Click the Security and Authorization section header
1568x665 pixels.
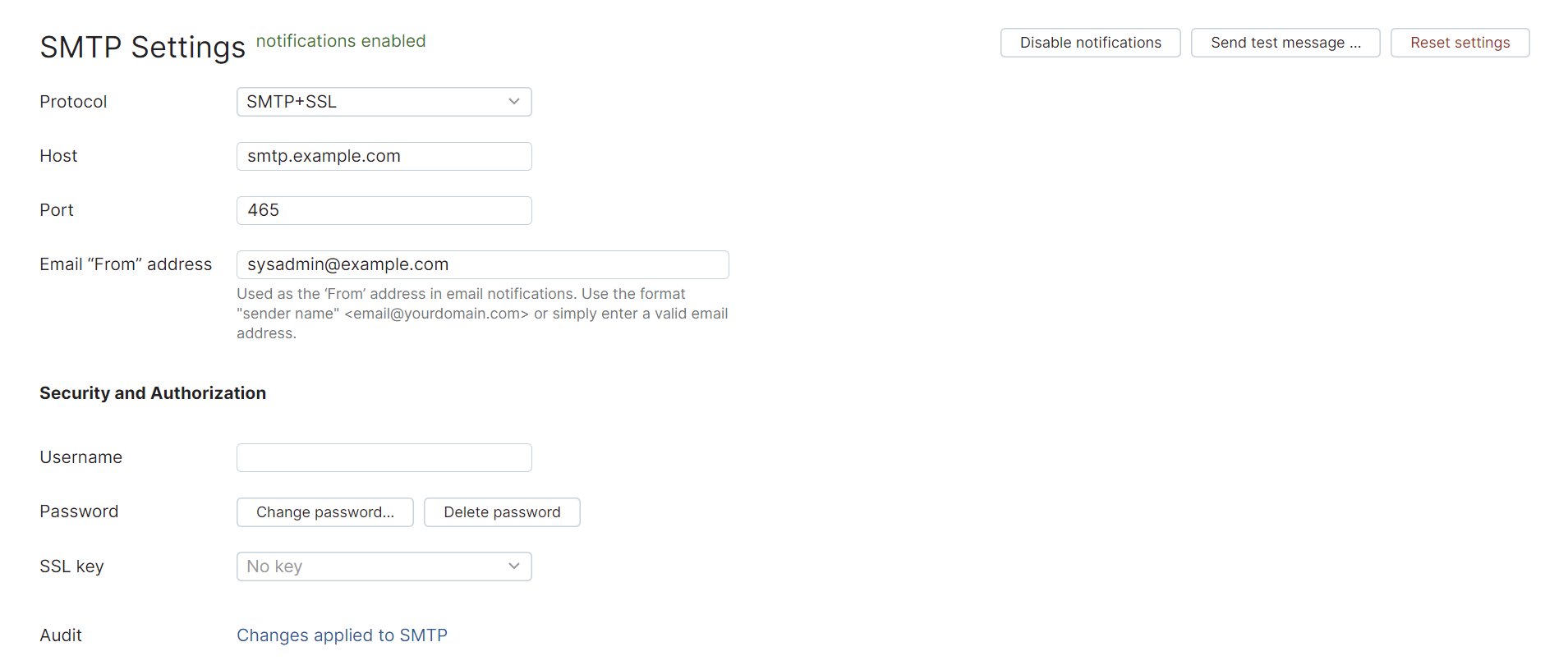[152, 392]
